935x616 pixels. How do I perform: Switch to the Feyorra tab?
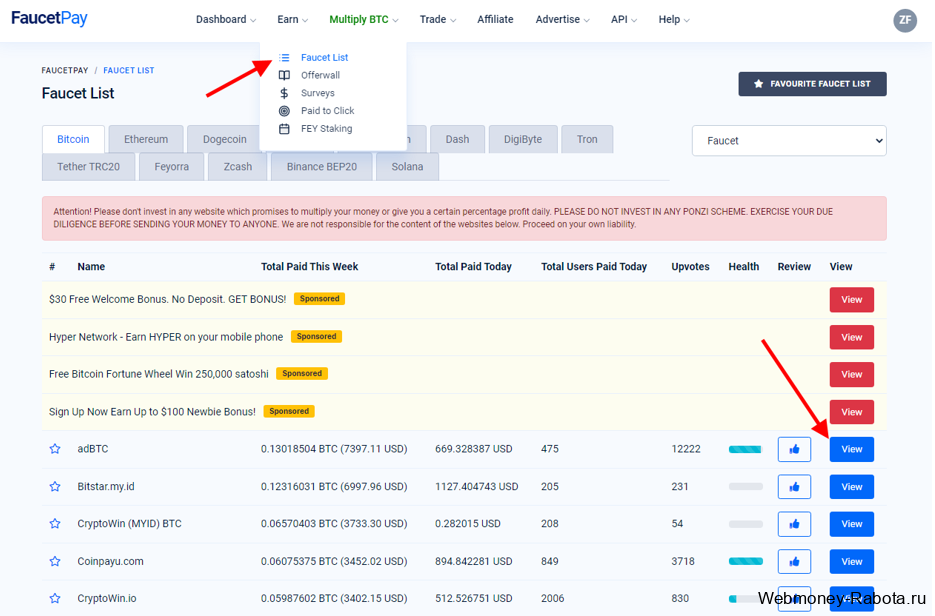pyautogui.click(x=172, y=166)
